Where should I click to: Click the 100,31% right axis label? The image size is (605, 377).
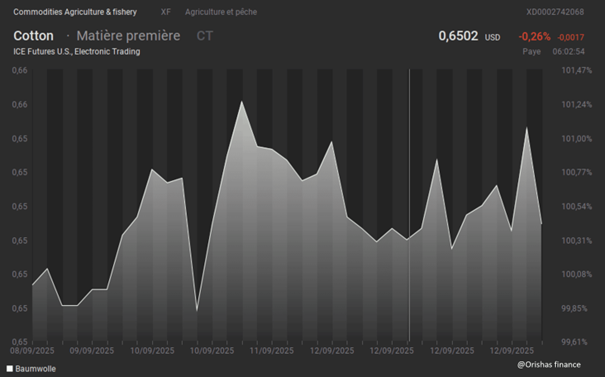576,241
